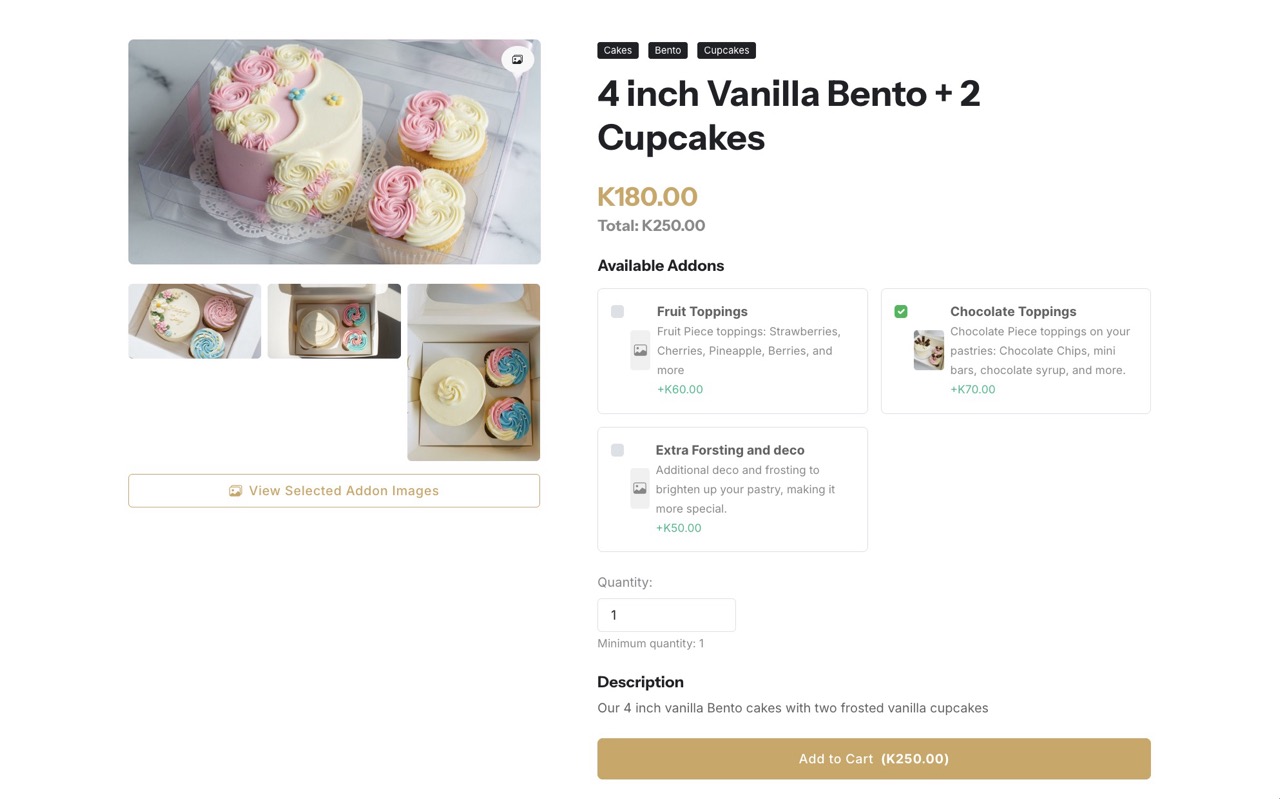Viewport: 1280px width, 799px height.
Task: Select the first thumbnail with floral cake
Action: coord(194,321)
